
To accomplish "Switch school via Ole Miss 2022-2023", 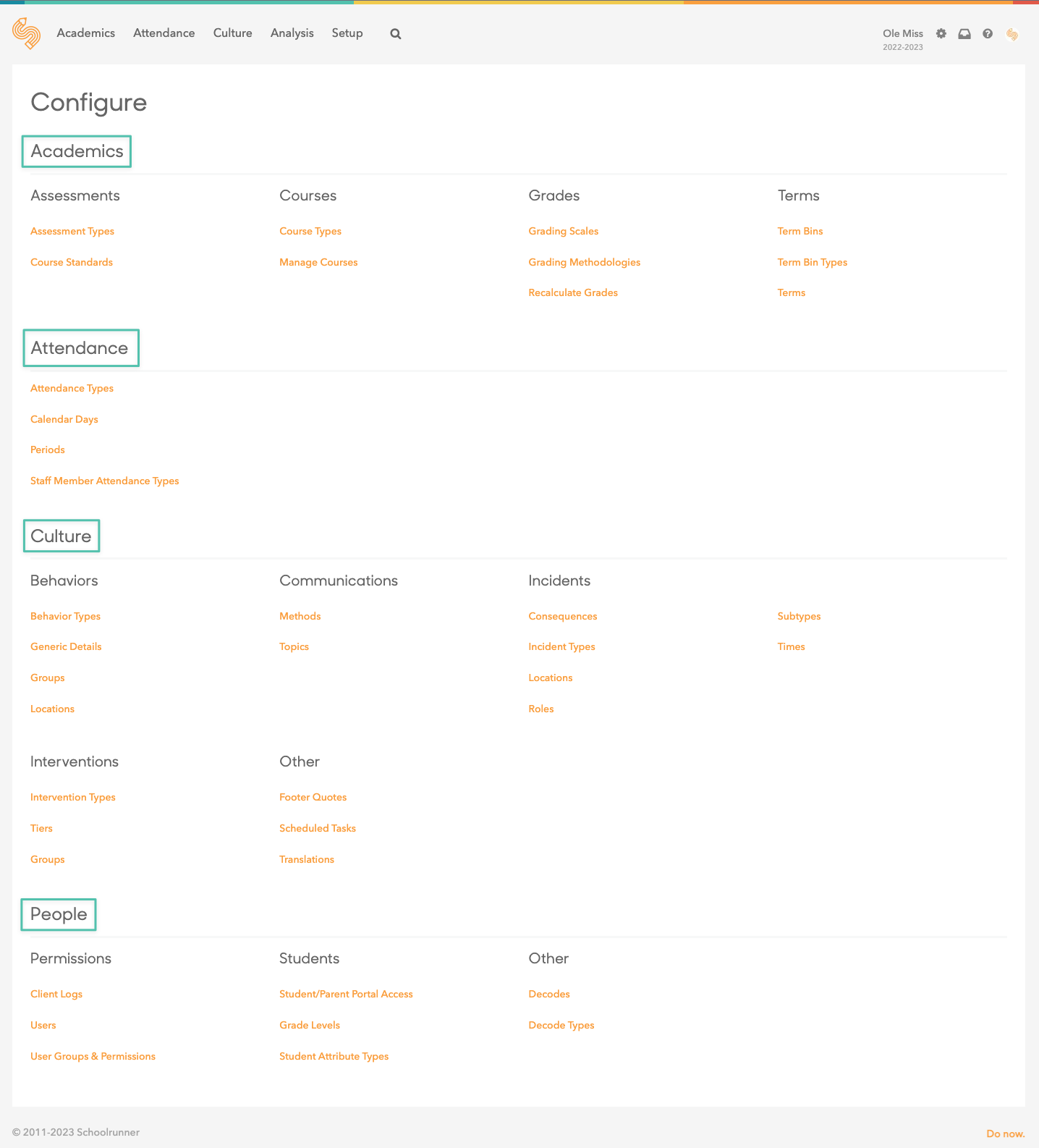I will (902, 39).
